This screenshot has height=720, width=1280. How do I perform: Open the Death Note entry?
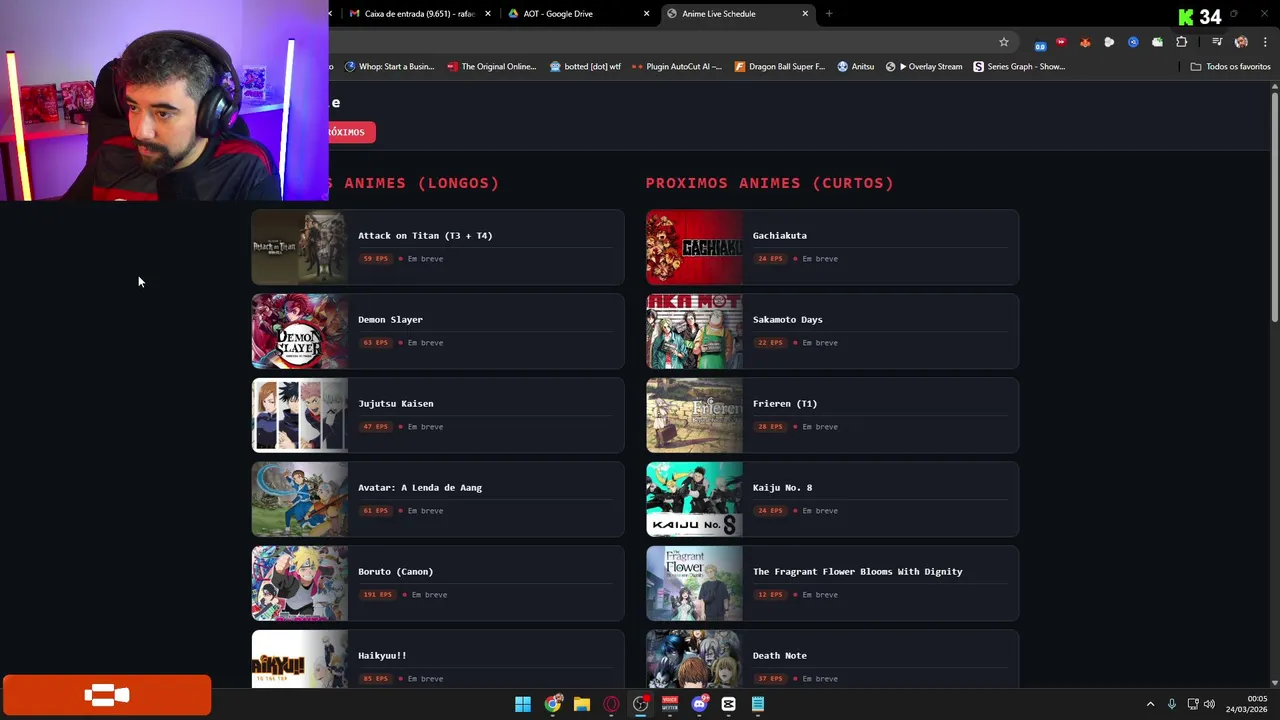[x=832, y=659]
